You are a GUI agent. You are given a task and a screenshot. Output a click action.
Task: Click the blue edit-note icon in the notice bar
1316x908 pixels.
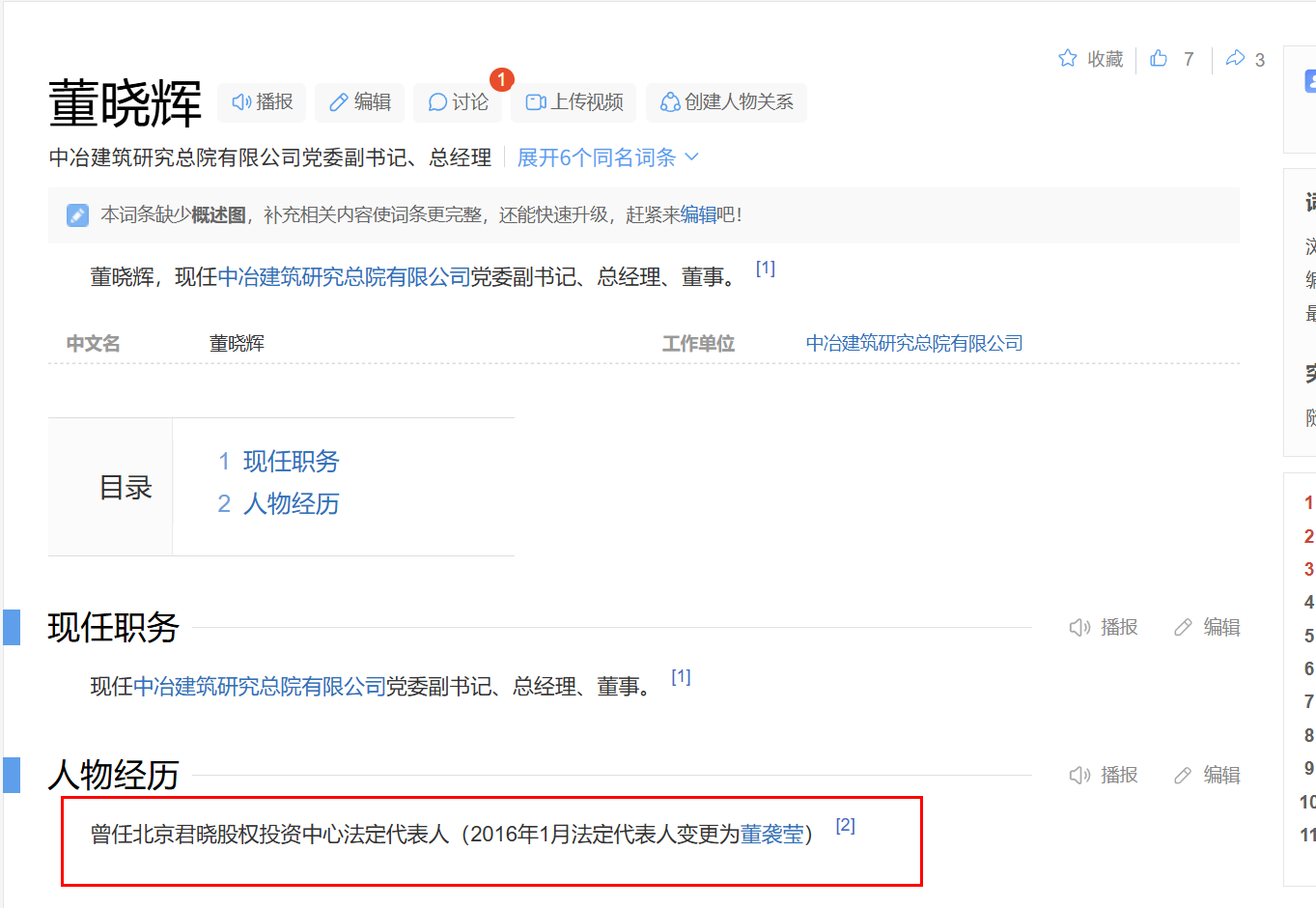click(x=77, y=215)
